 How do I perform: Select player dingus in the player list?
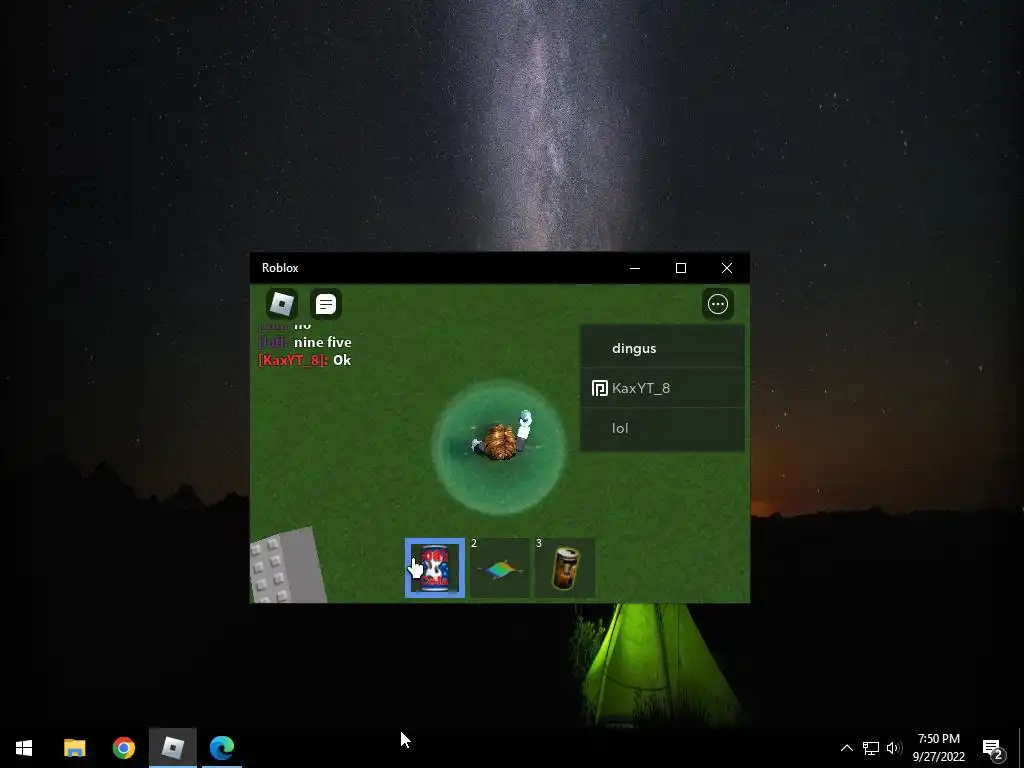coord(662,348)
